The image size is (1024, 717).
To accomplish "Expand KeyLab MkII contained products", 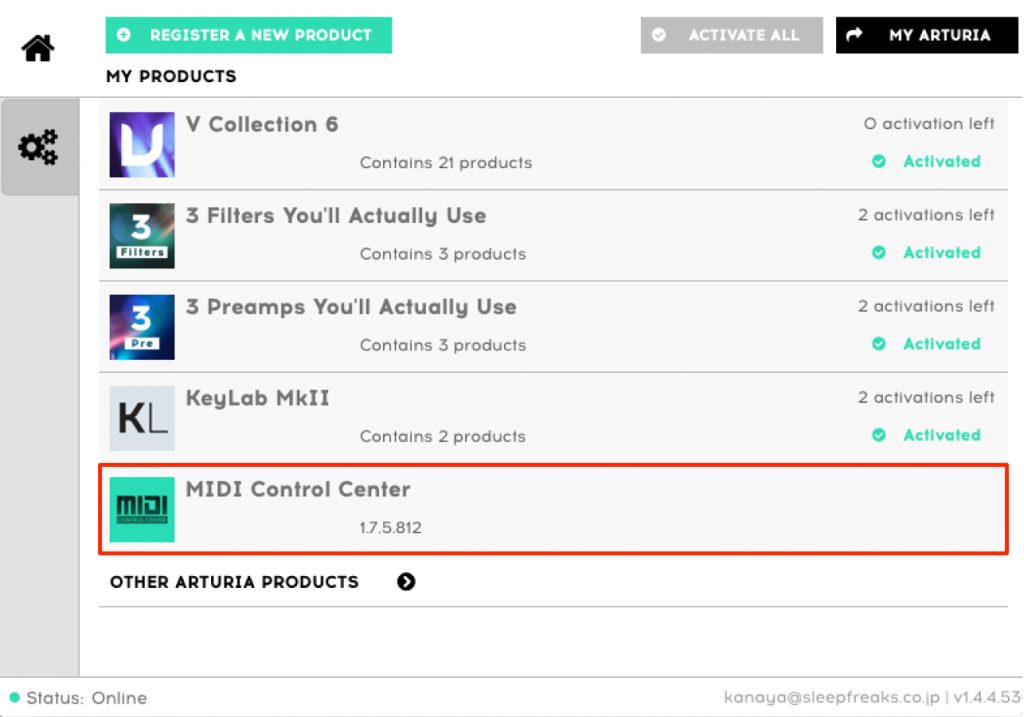I will click(442, 436).
